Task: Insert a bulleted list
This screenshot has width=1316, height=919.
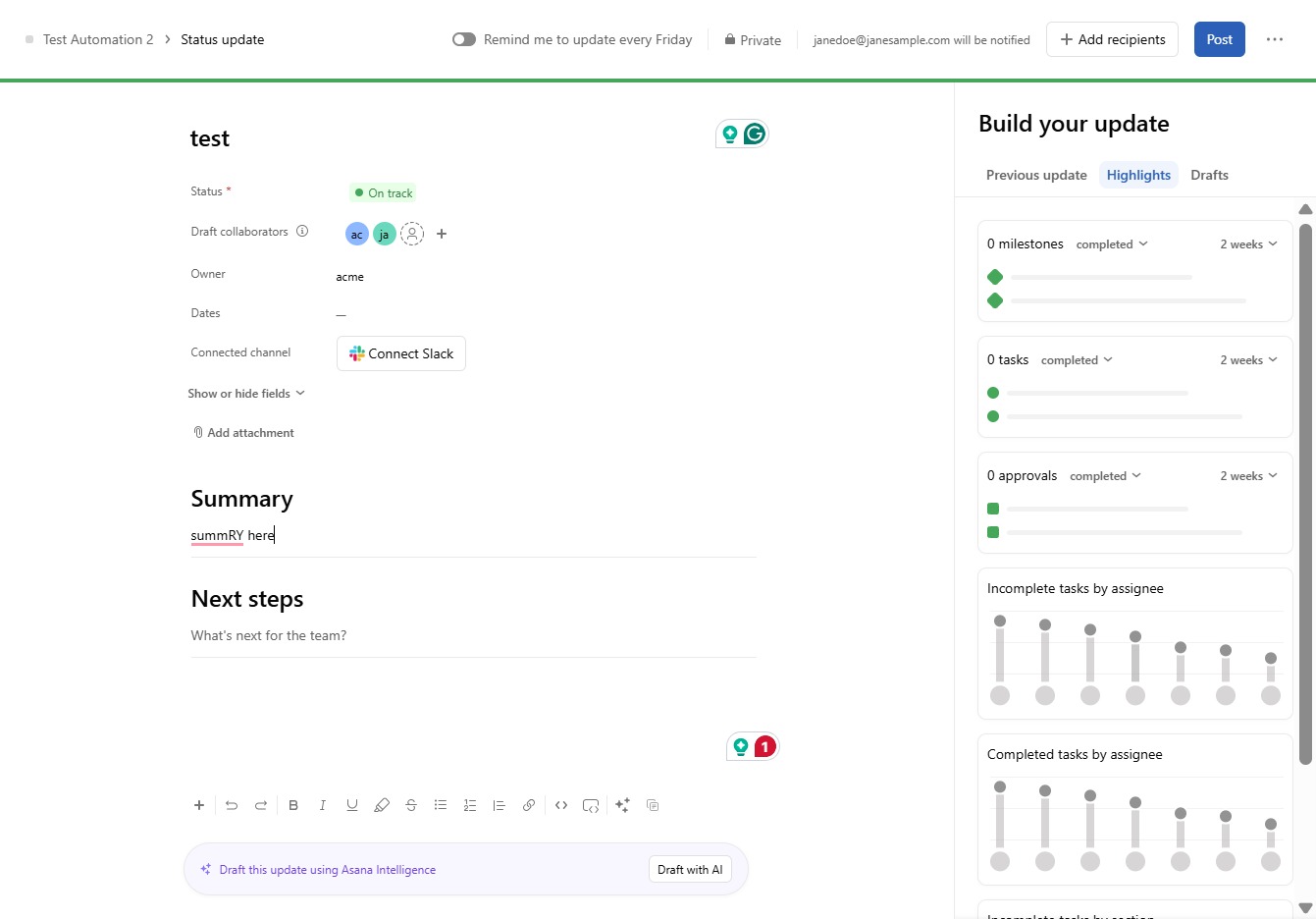Action: [441, 805]
